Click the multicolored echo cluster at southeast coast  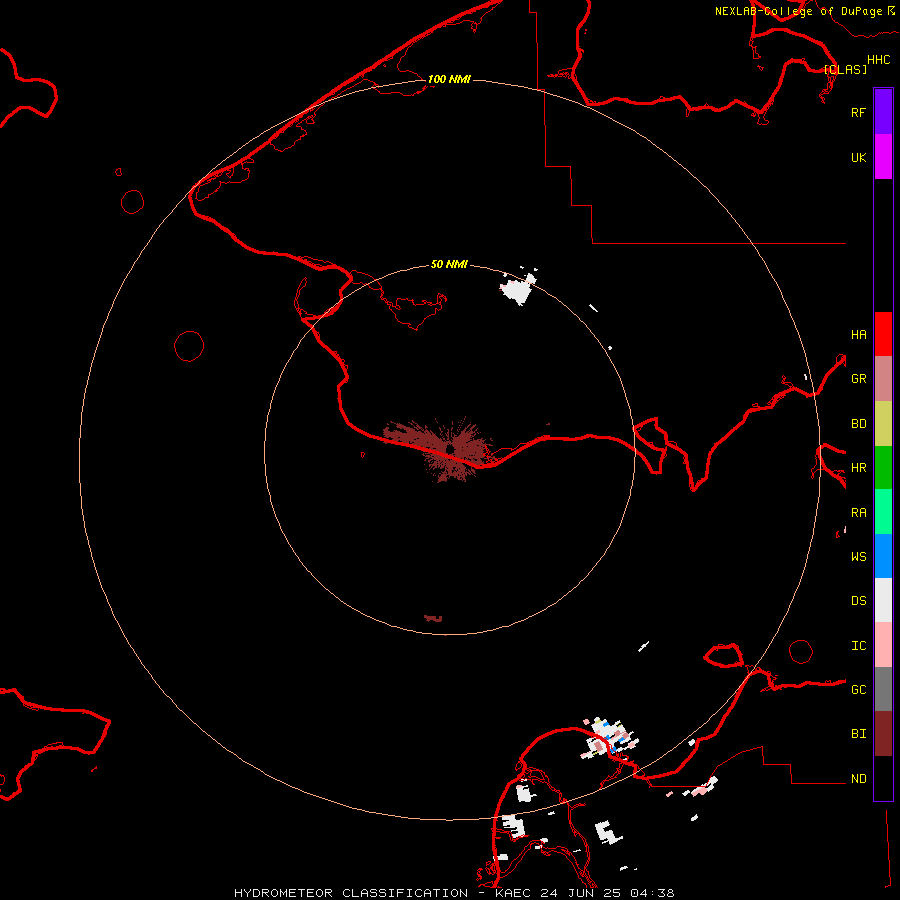pos(610,738)
